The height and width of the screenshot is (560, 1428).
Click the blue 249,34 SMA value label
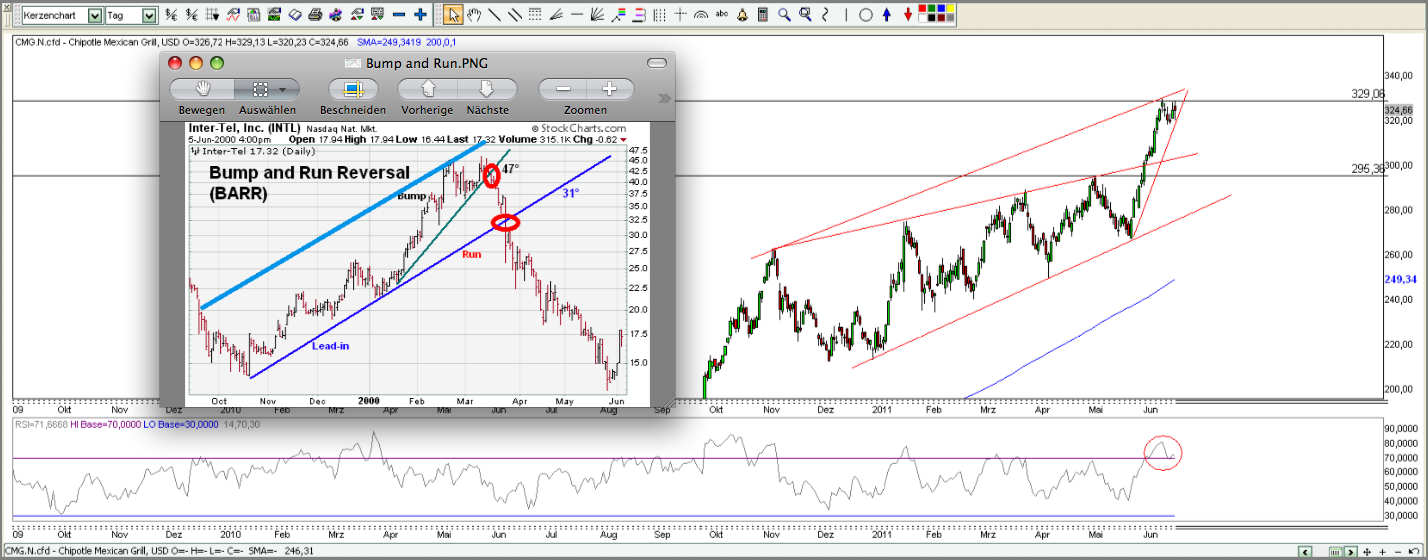[1399, 279]
